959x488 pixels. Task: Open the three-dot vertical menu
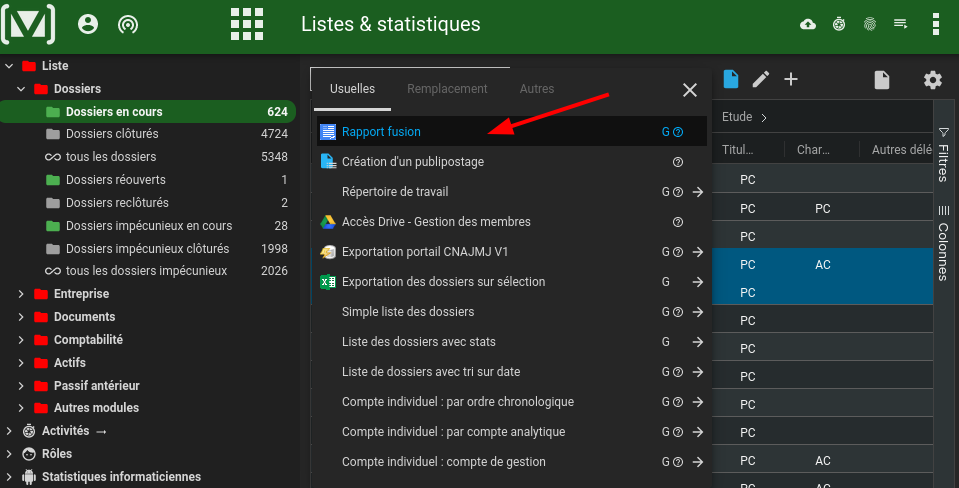(x=935, y=24)
